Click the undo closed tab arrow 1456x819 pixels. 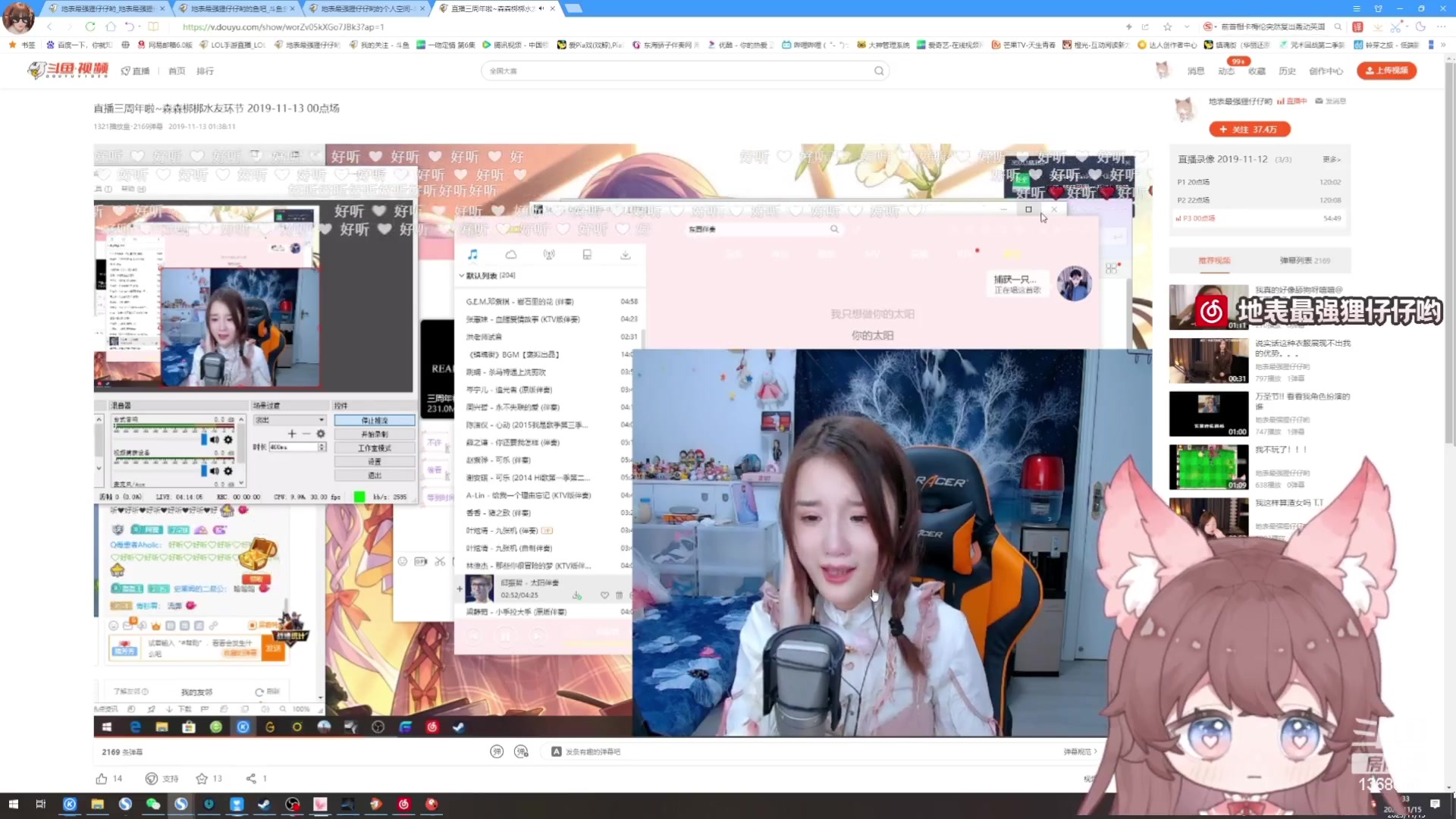pos(130,27)
